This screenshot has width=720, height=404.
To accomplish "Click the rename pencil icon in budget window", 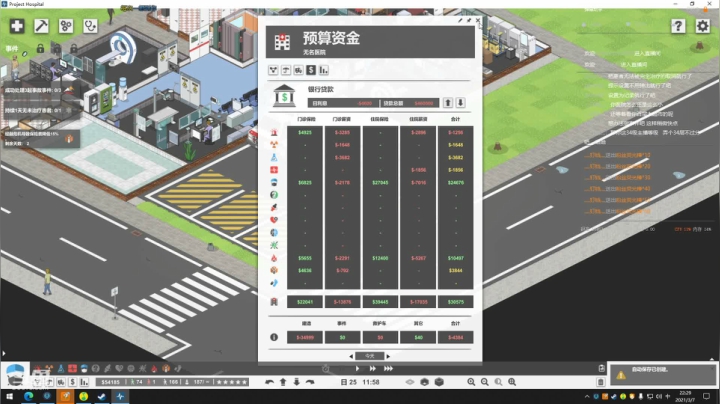I will tap(460, 20).
